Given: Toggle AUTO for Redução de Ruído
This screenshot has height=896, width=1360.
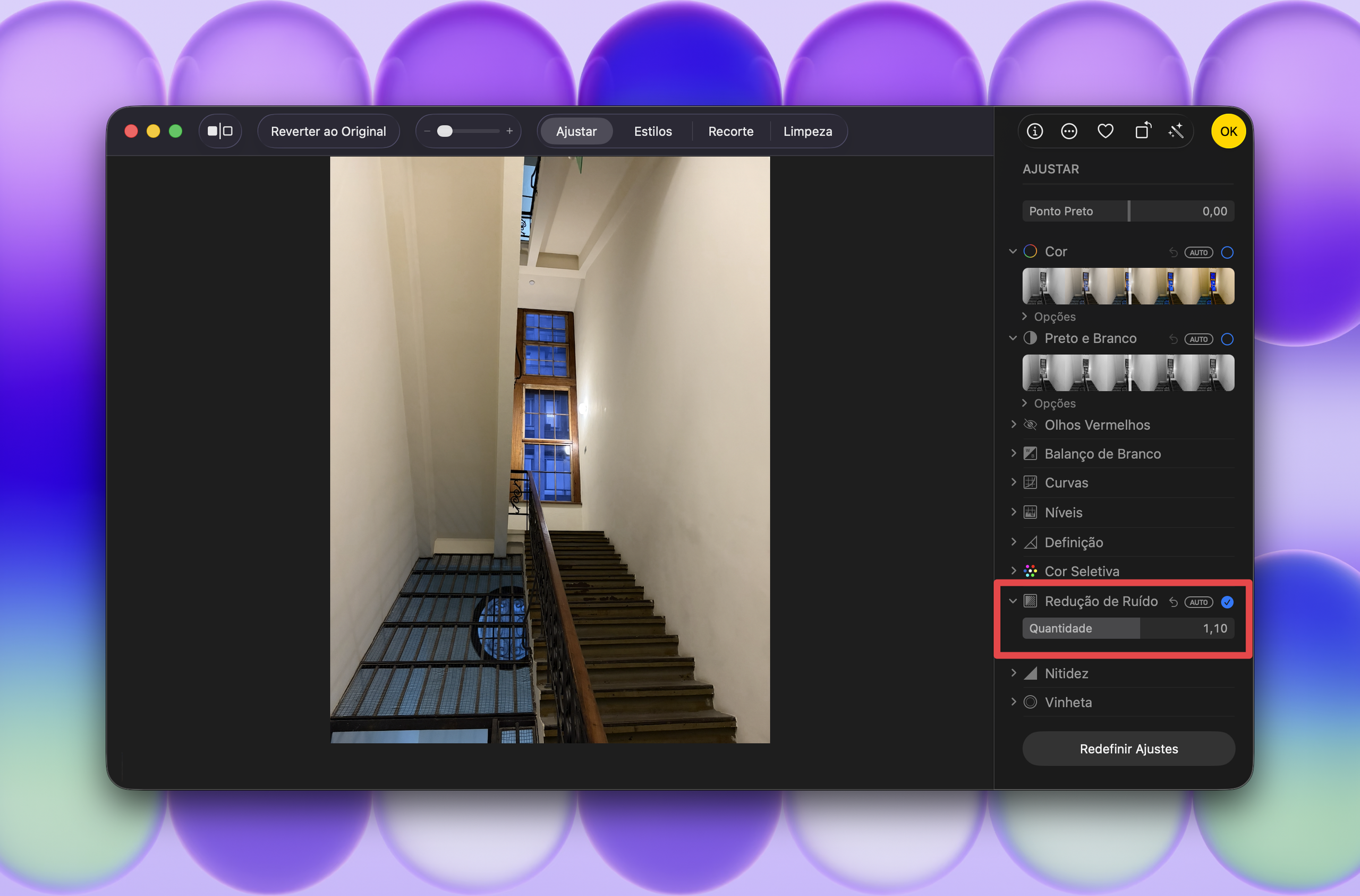Looking at the screenshot, I should pos(1198,602).
